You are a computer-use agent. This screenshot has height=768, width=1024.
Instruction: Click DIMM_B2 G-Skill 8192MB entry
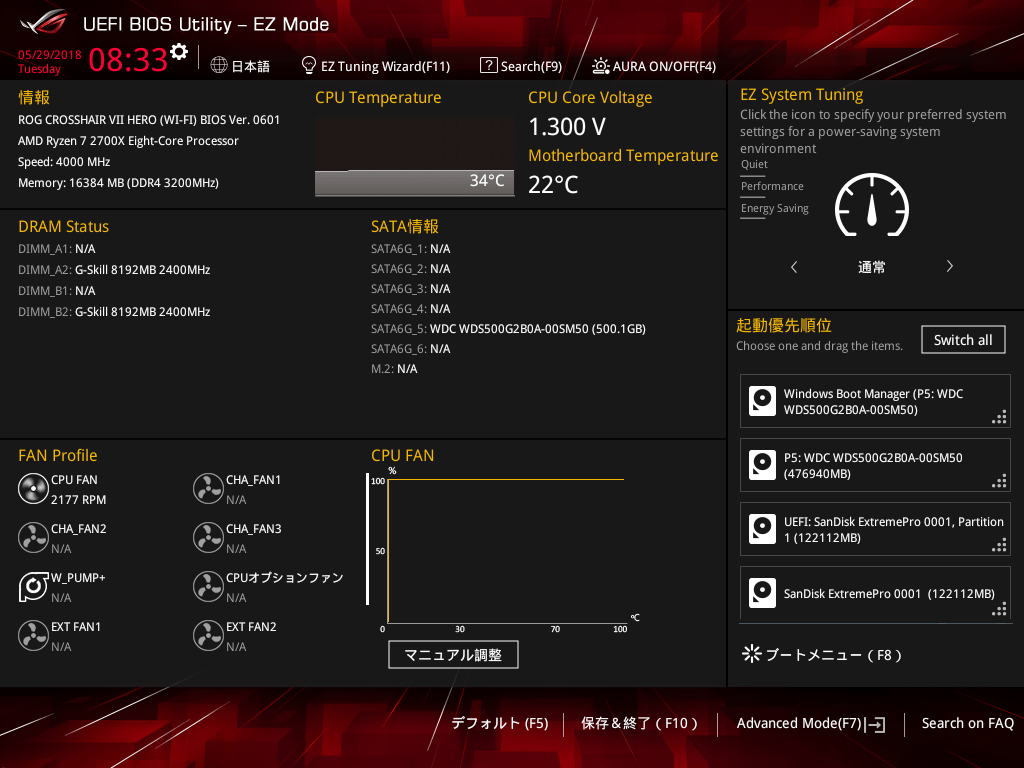[114, 312]
